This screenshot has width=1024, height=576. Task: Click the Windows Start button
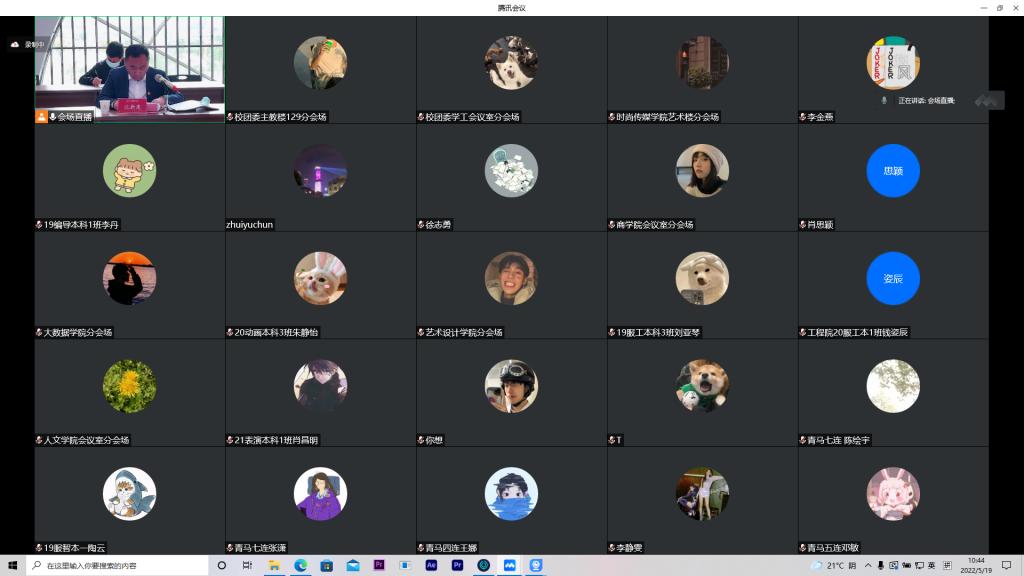pyautogui.click(x=13, y=565)
